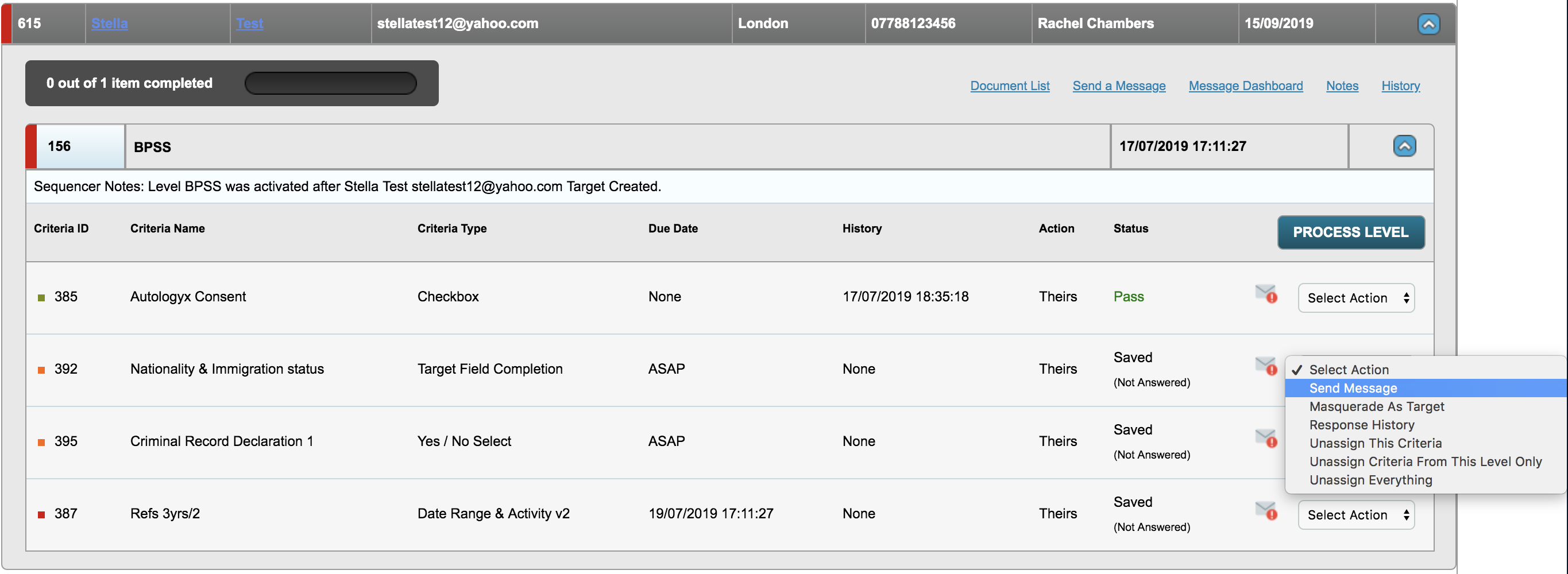Click the items completed progress bar
The width and height of the screenshot is (1568, 574).
pyautogui.click(x=330, y=83)
